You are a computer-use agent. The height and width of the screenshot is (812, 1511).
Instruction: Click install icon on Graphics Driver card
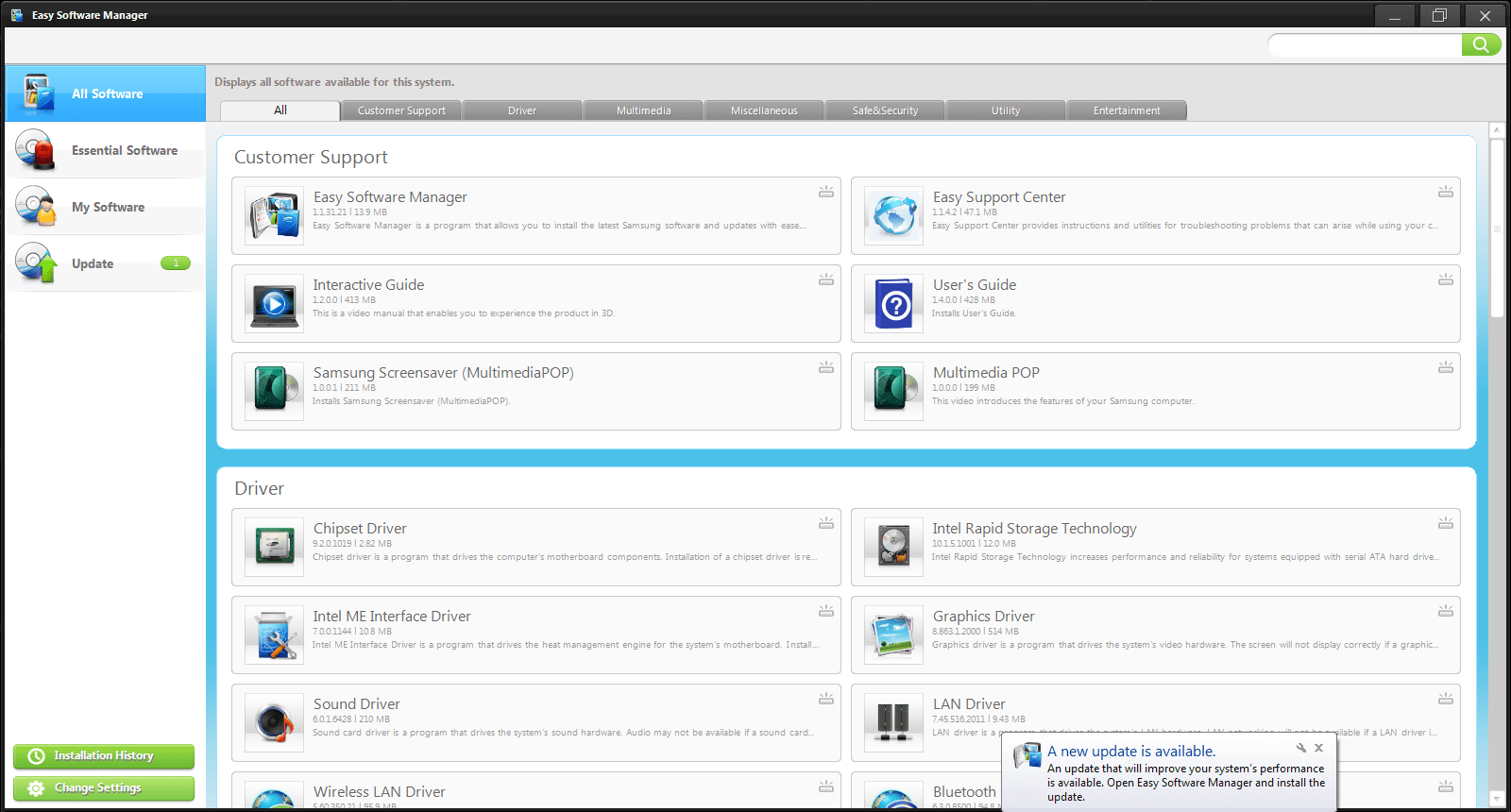click(x=1446, y=611)
